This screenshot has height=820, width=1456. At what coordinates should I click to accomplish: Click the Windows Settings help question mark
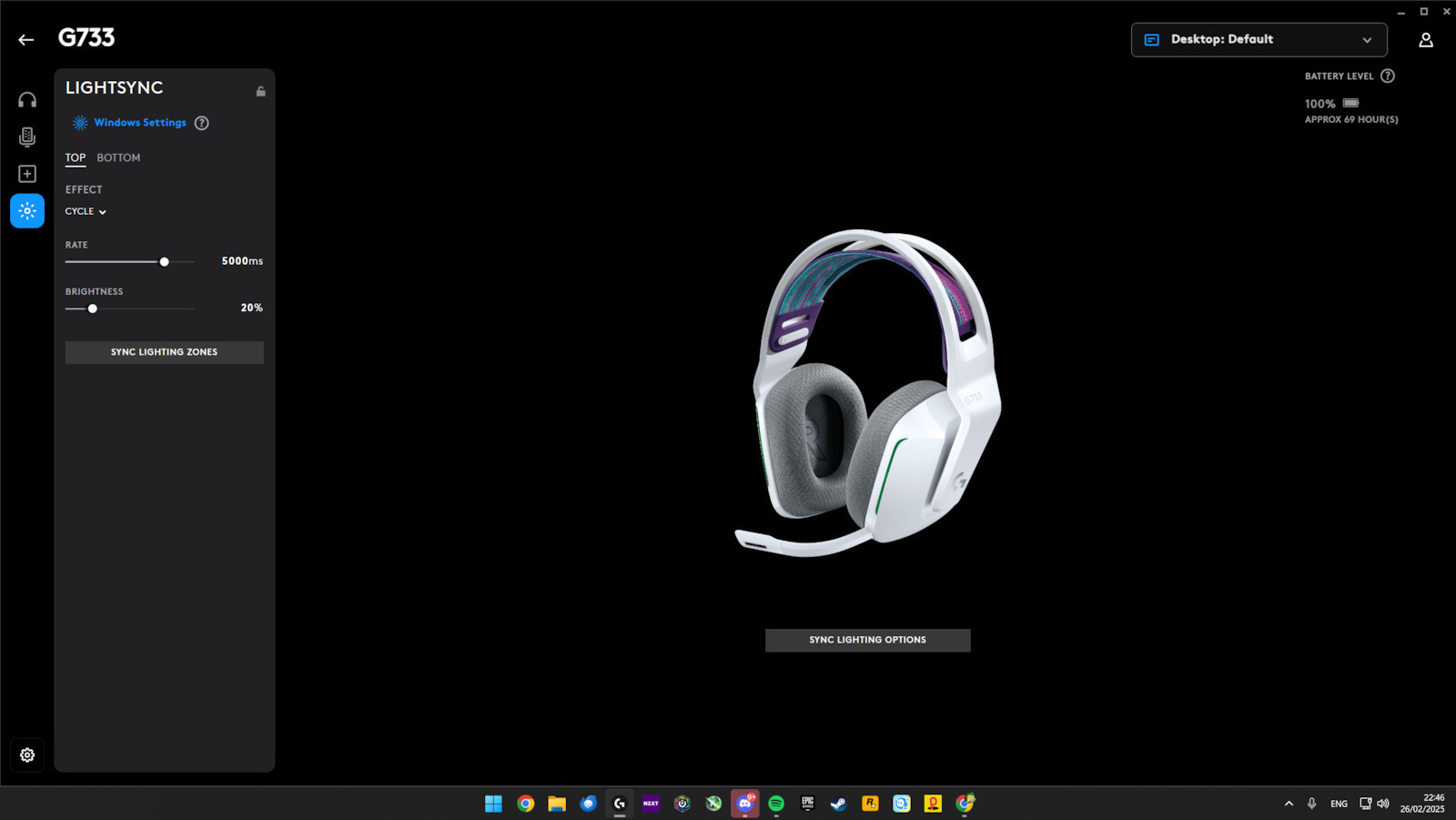[x=202, y=123]
